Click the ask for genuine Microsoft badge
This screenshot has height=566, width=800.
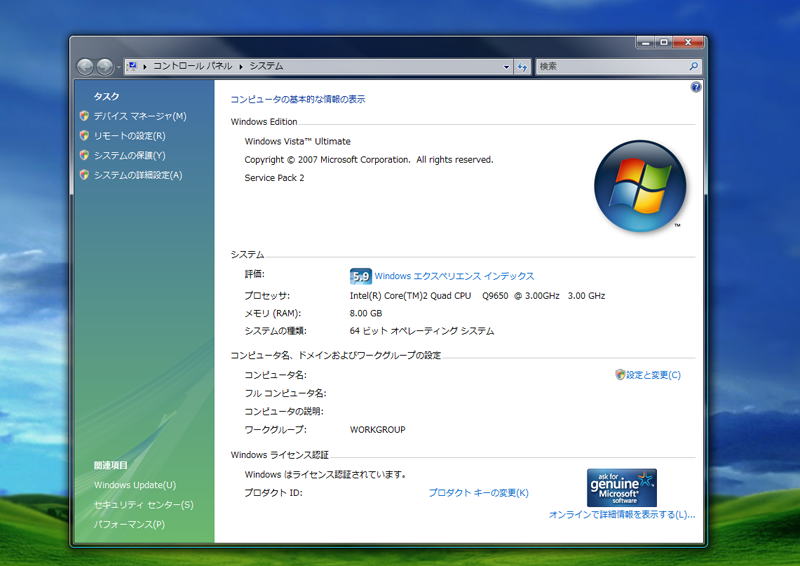[622, 487]
